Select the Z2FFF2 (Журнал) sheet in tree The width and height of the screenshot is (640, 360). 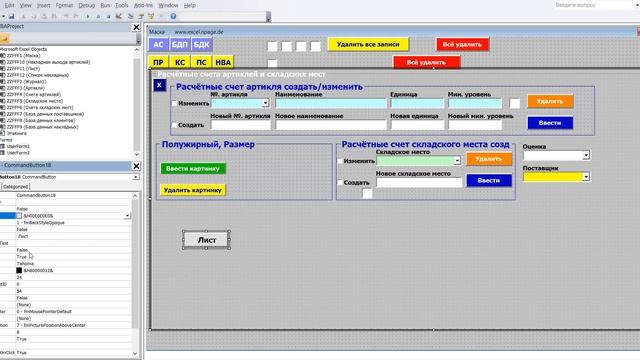[x=26, y=81]
